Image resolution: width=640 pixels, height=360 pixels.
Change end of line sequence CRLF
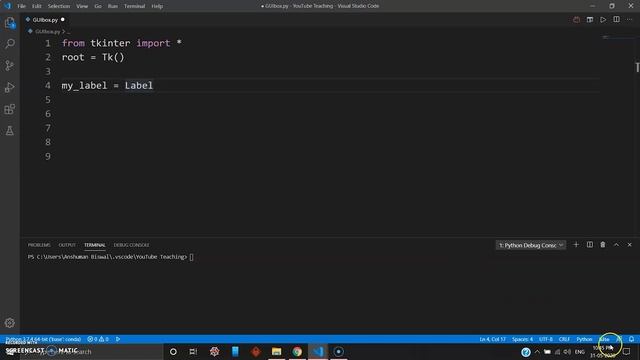pos(564,339)
